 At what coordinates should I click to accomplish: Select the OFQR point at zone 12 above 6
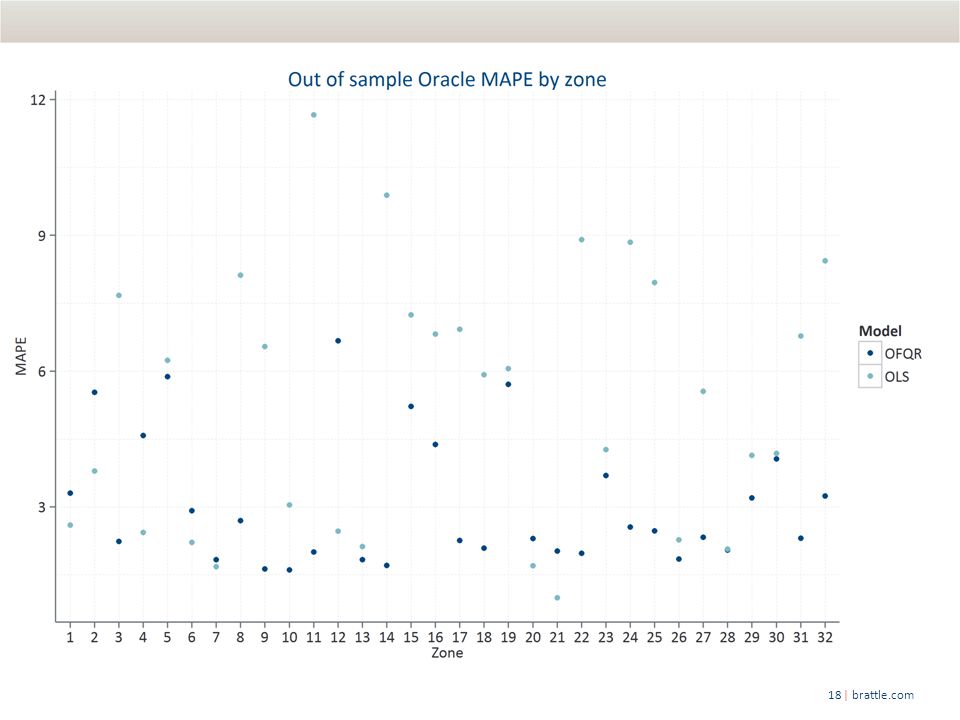[338, 341]
